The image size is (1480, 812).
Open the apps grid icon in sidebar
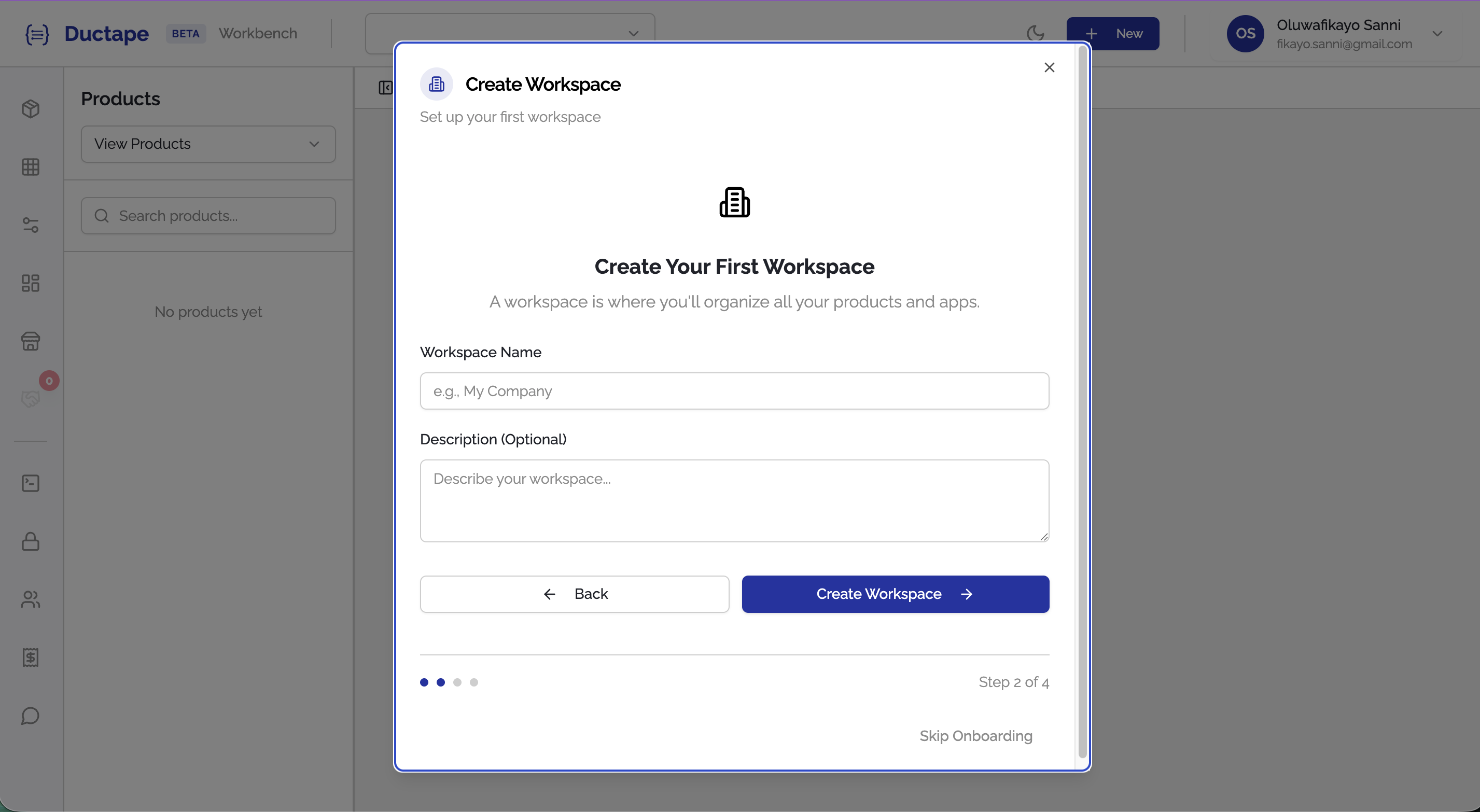31,166
